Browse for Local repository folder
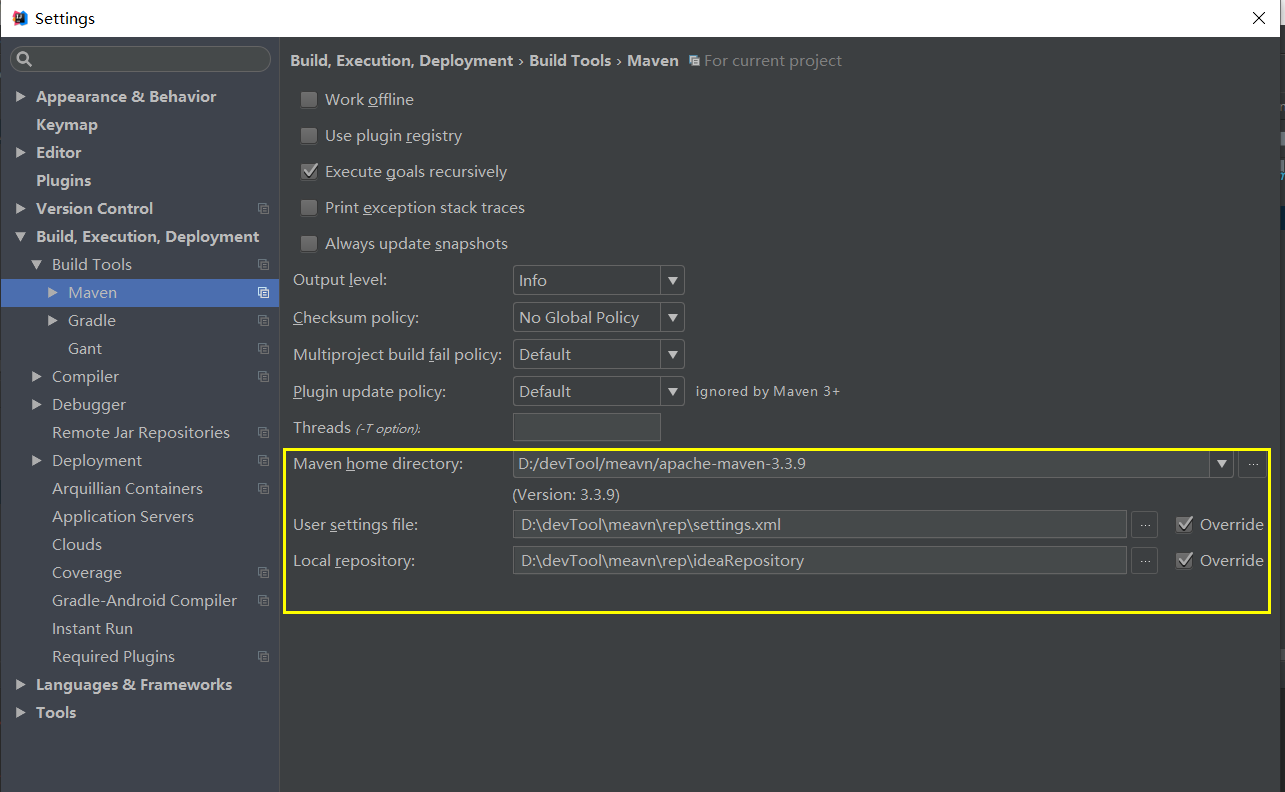Viewport: 1285px width, 792px height. pyautogui.click(x=1145, y=560)
